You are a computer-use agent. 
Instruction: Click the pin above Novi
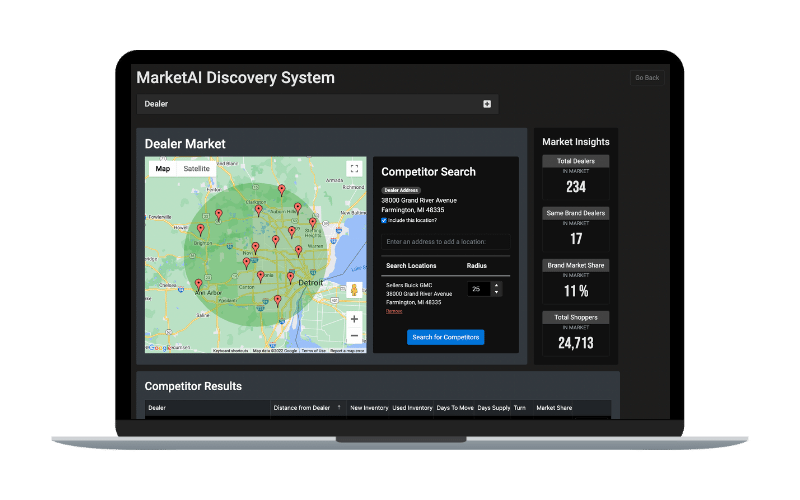tap(256, 248)
